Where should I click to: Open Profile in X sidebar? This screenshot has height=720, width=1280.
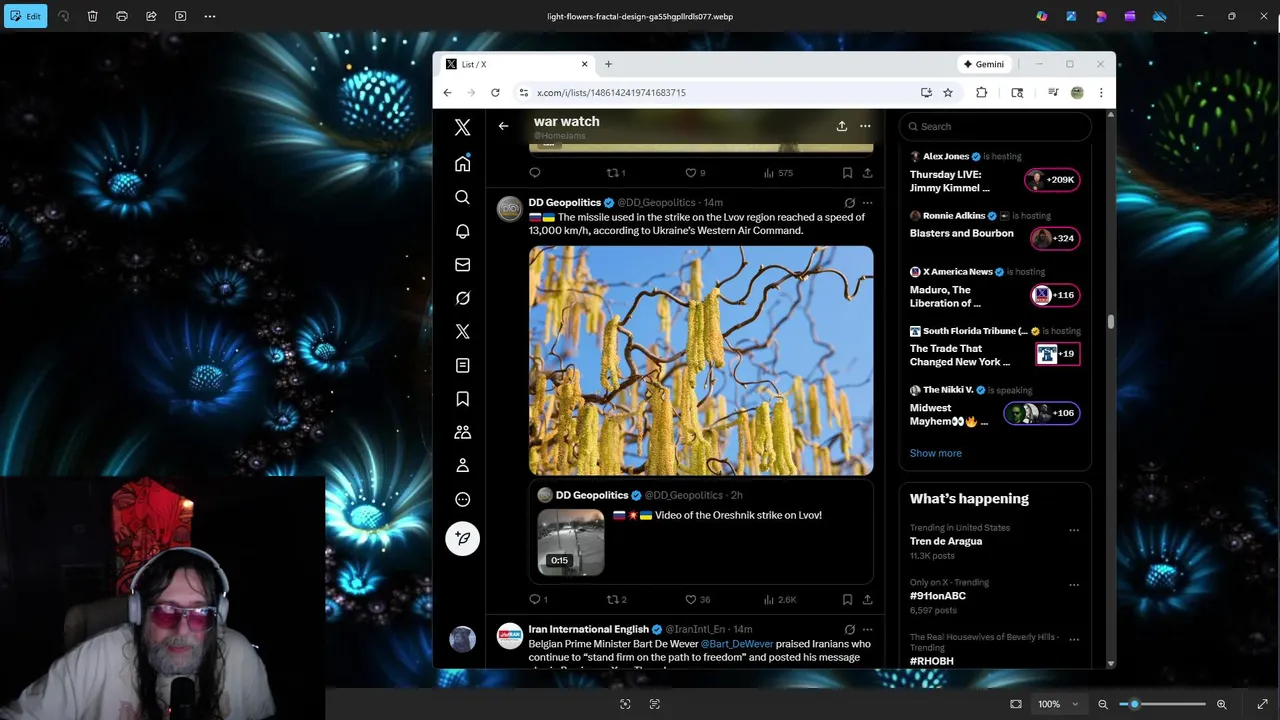[462, 466]
